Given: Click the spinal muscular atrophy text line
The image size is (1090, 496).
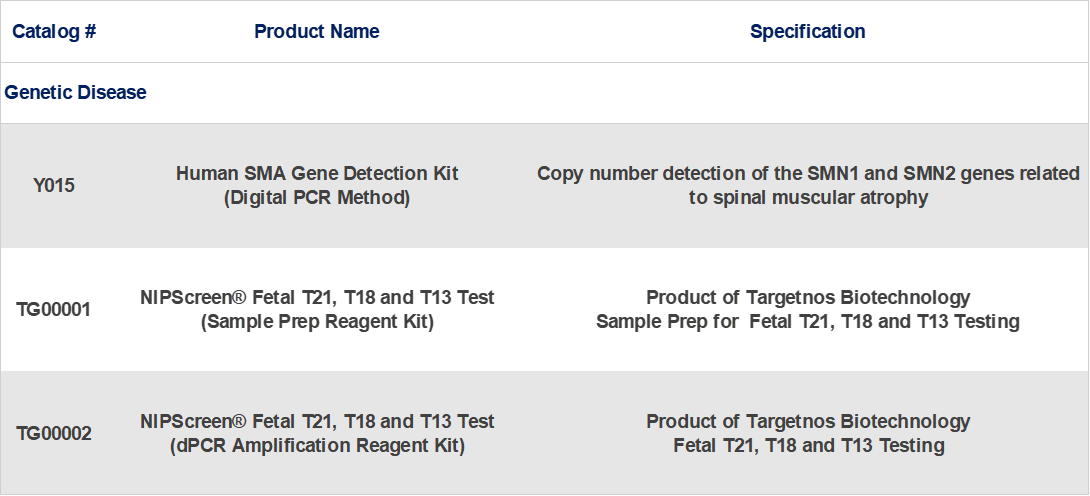Looking at the screenshot, I should 808,198.
